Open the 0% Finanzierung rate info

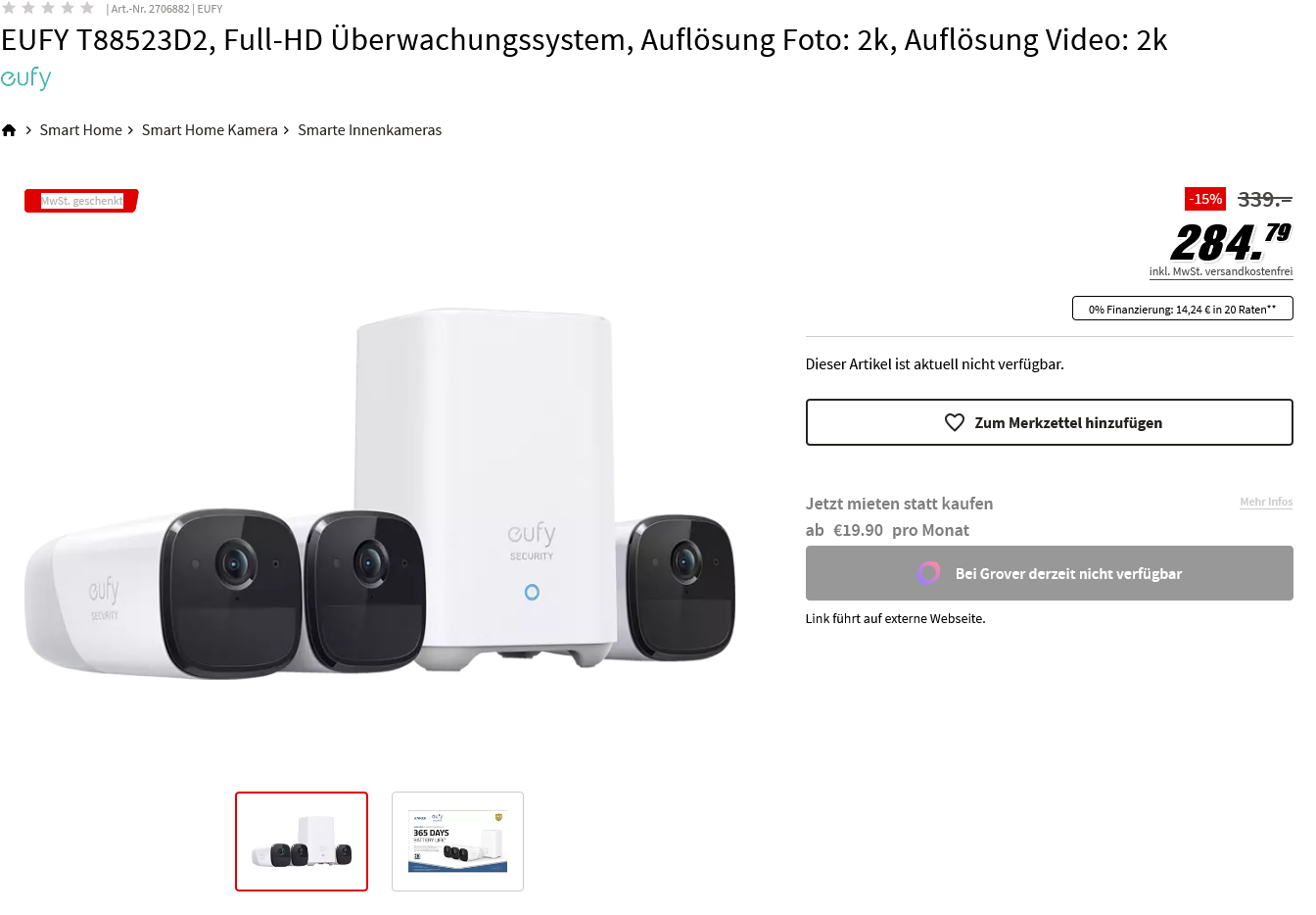pyautogui.click(x=1183, y=309)
